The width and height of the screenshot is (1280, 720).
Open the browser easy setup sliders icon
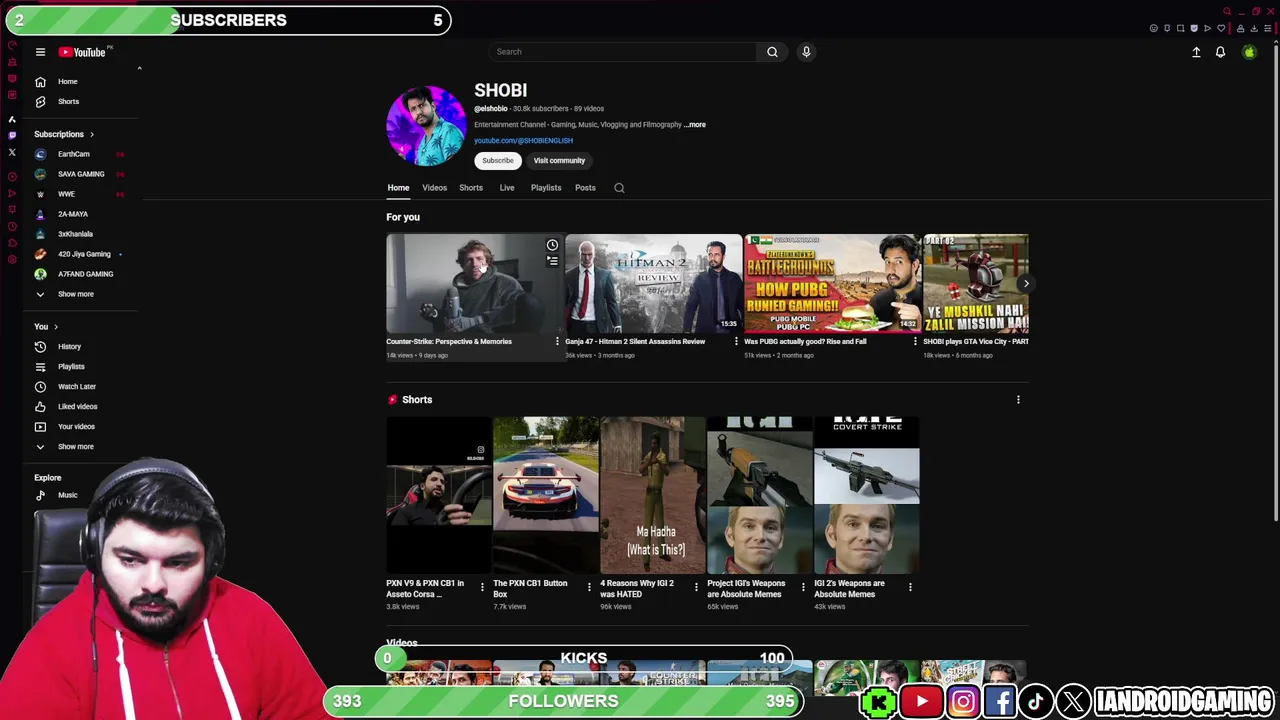point(1268,28)
